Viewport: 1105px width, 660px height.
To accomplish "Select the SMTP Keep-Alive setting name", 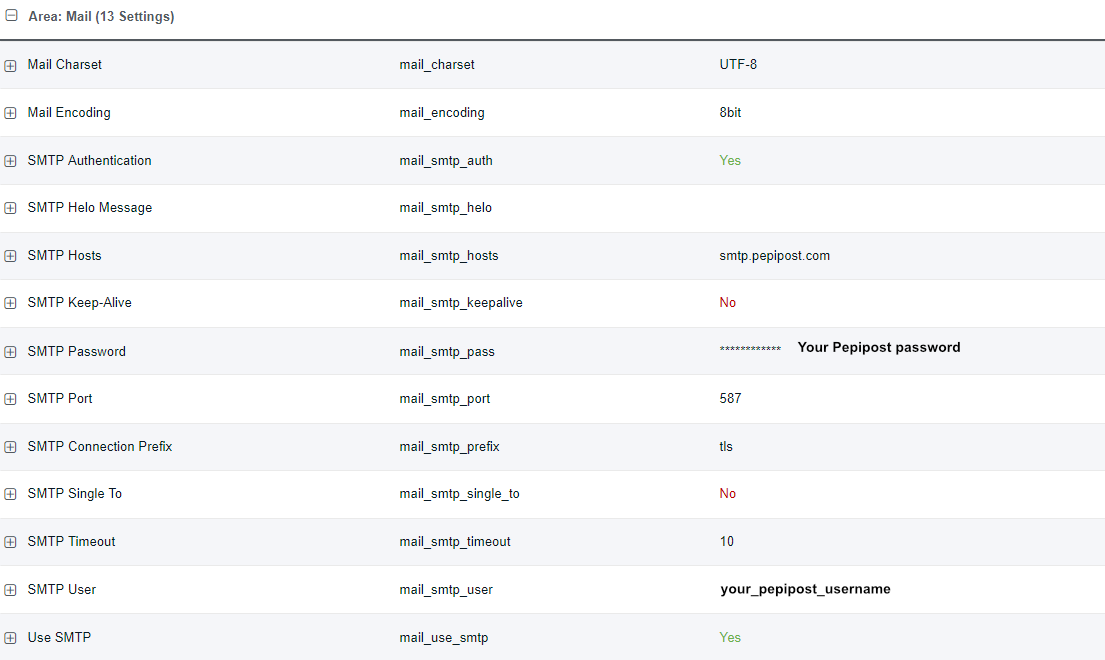I will tap(80, 303).
